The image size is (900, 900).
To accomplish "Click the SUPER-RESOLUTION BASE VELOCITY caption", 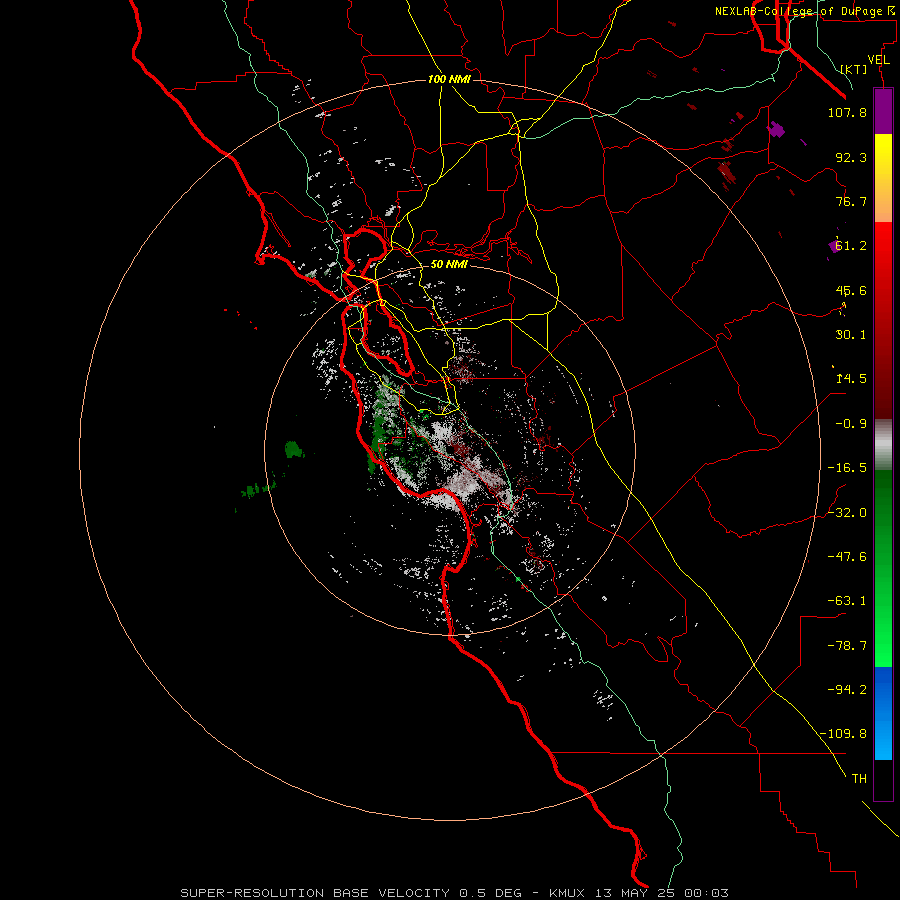I will [315, 893].
